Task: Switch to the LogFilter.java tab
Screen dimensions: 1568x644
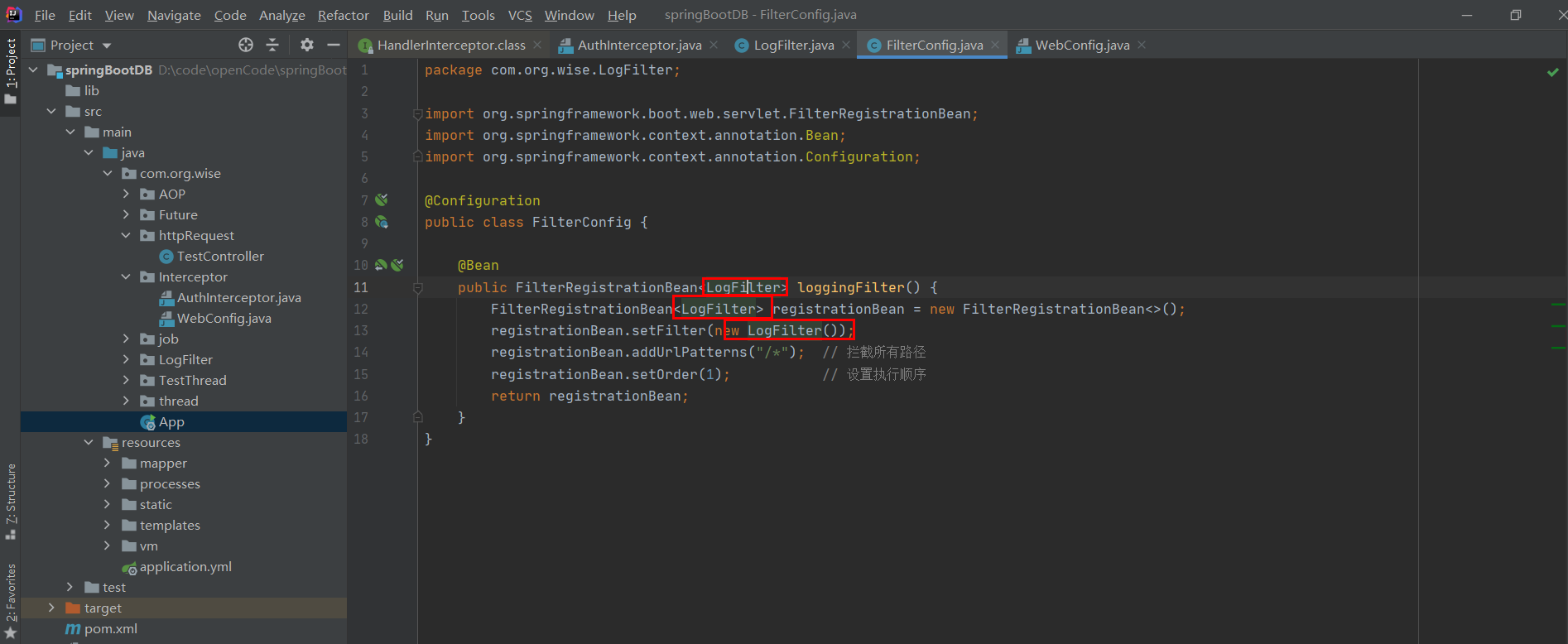Action: pos(793,45)
